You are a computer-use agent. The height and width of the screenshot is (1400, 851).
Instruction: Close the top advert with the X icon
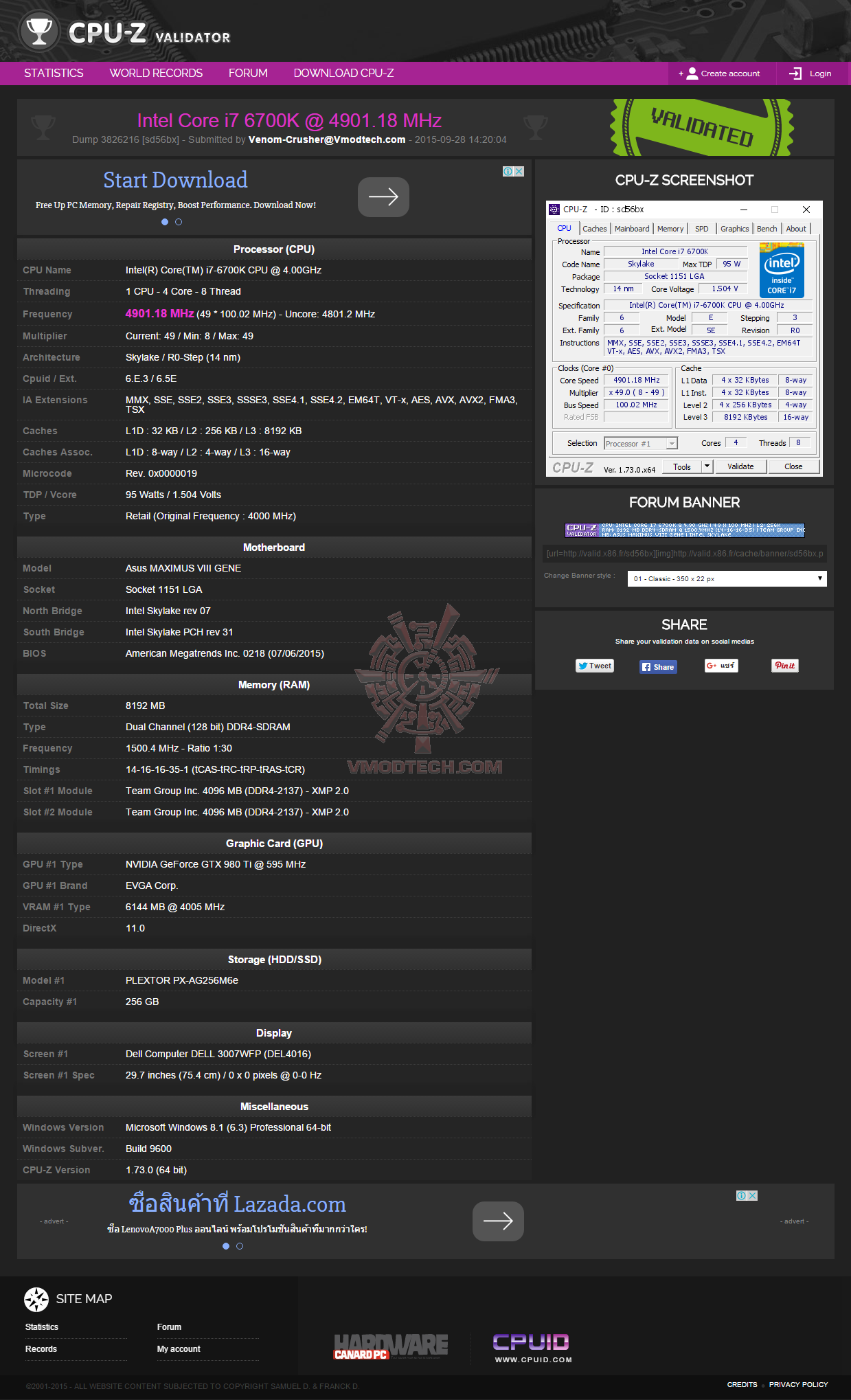pos(520,172)
